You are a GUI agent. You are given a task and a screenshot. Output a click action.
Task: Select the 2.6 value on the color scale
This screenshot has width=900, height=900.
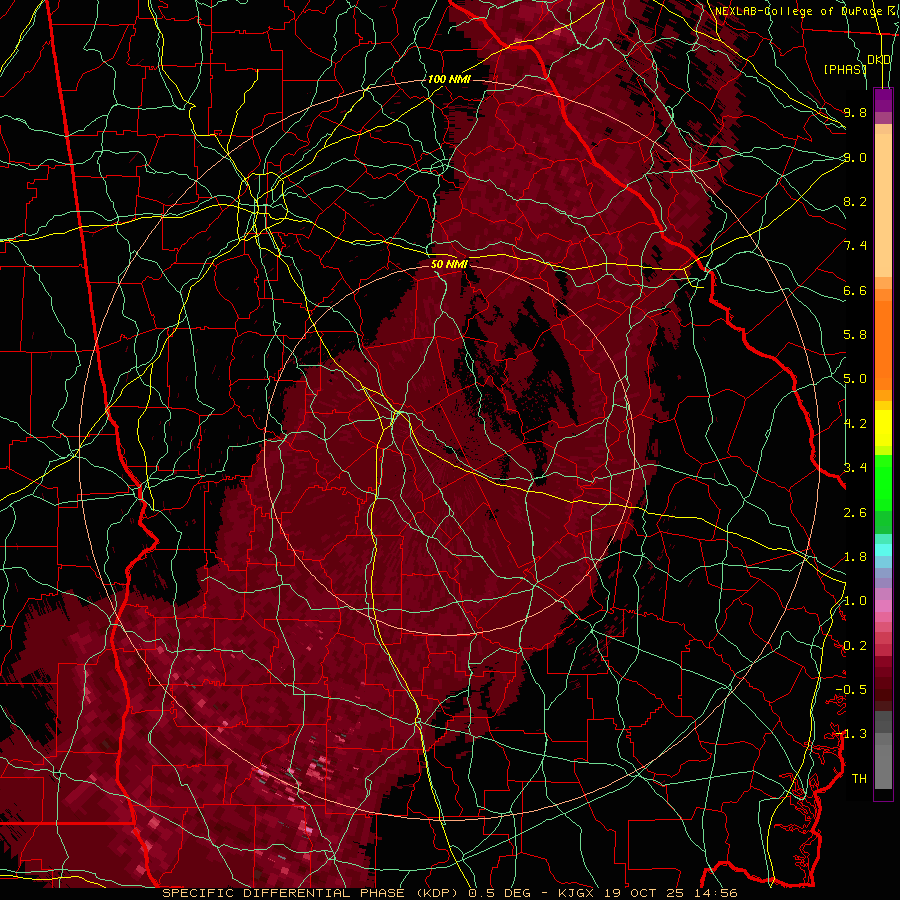[855, 513]
